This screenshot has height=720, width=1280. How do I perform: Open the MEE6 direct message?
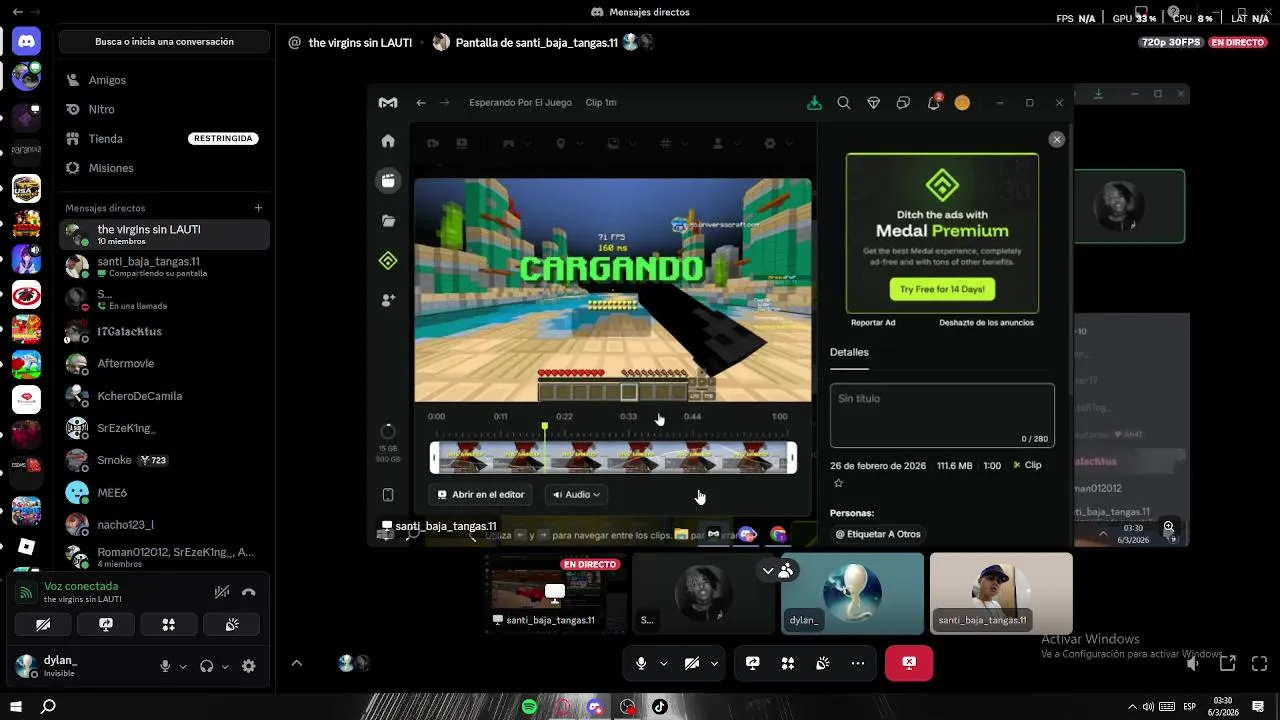click(165, 493)
